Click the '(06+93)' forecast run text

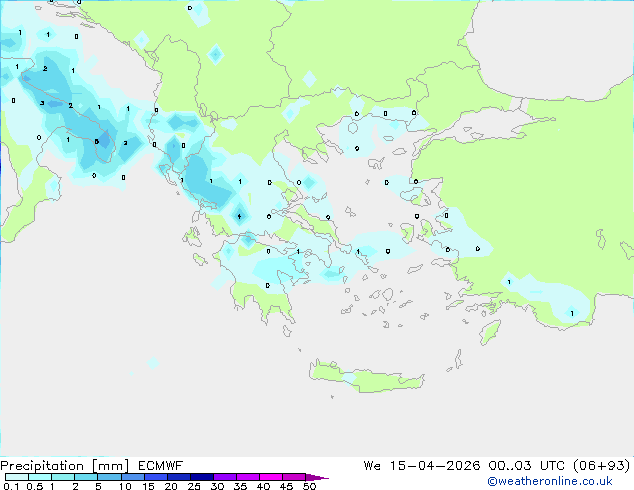[602, 466]
